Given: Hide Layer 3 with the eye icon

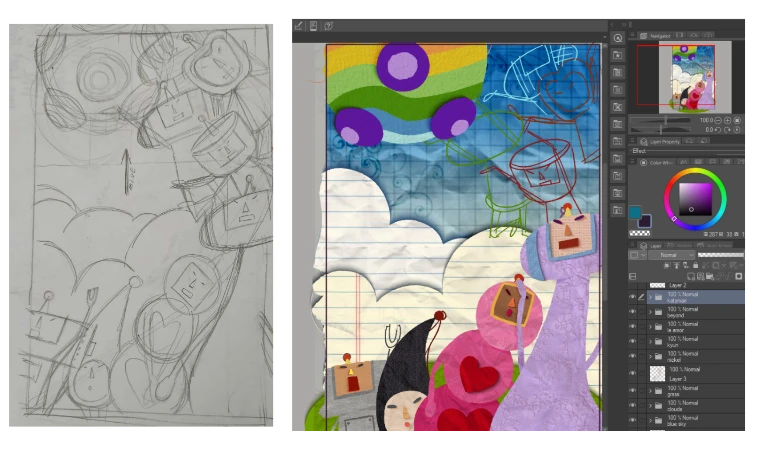Looking at the screenshot, I should coord(632,374).
